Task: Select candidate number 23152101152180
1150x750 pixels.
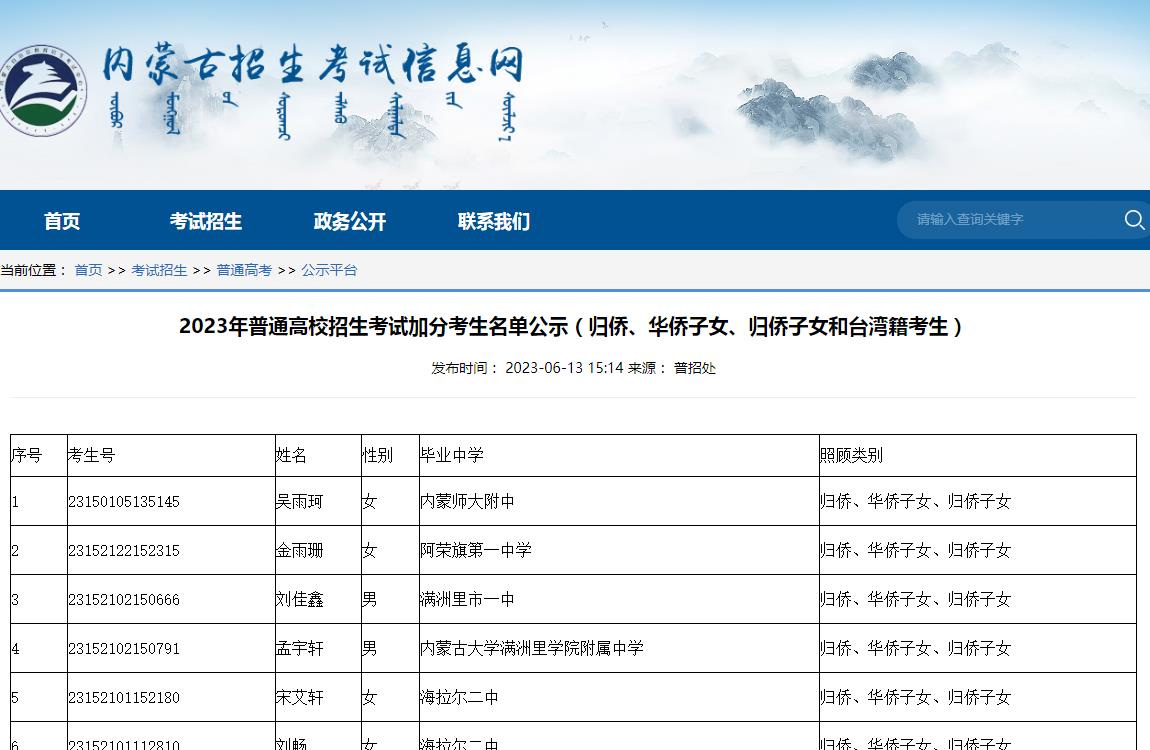Action: click(124, 697)
